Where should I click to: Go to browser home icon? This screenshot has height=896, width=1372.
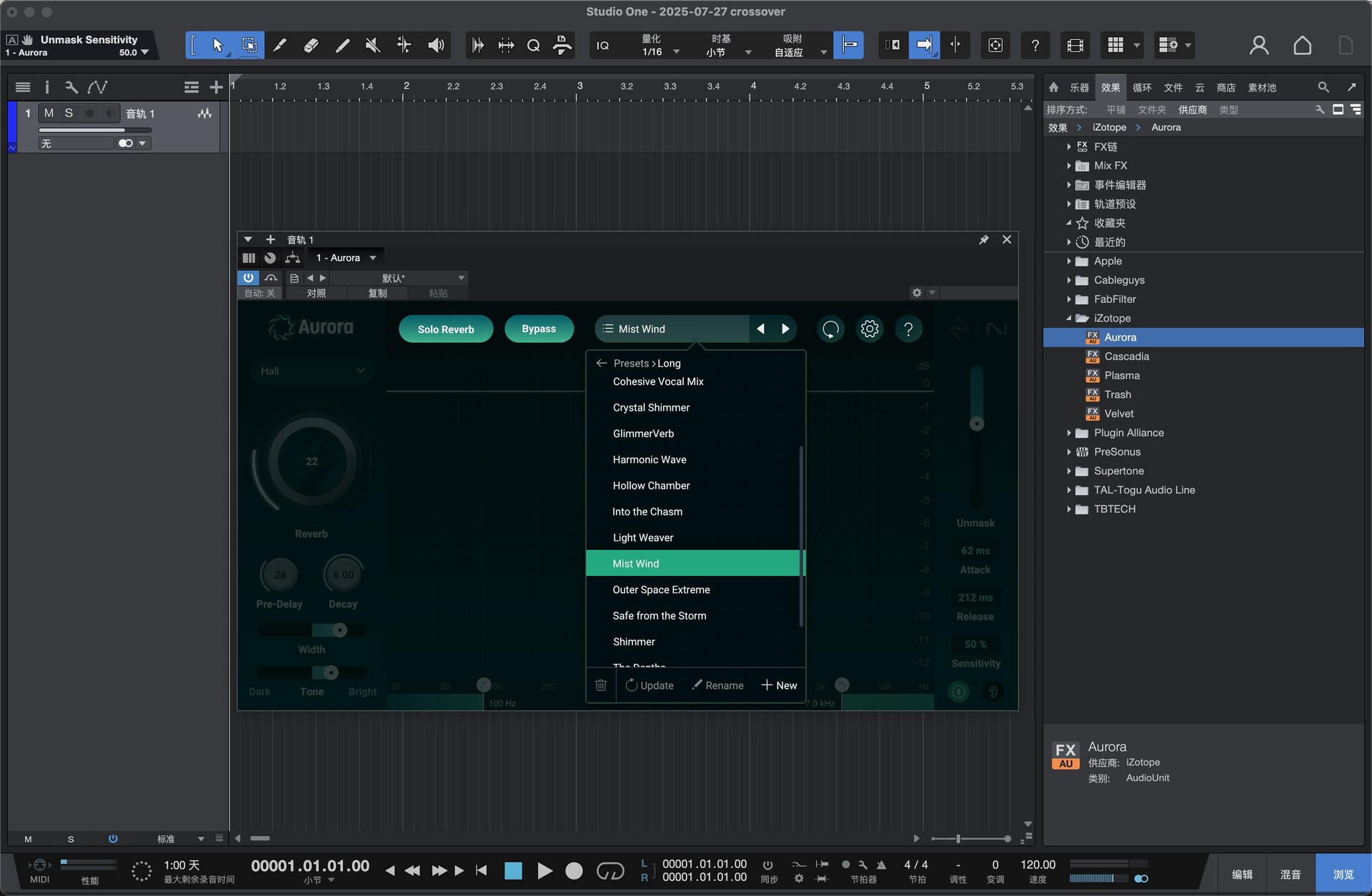(x=1054, y=87)
